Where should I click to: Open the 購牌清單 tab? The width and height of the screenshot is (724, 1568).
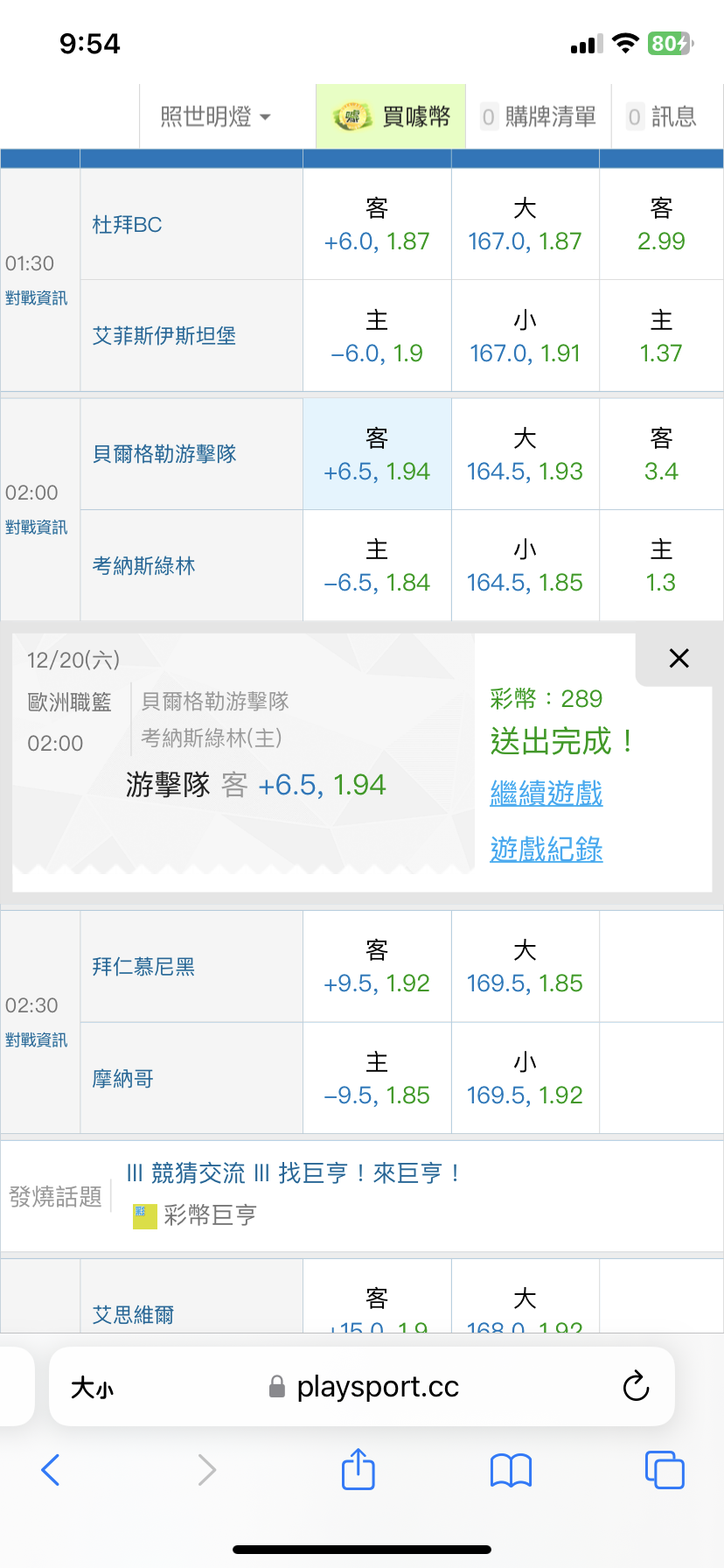pyautogui.click(x=539, y=116)
